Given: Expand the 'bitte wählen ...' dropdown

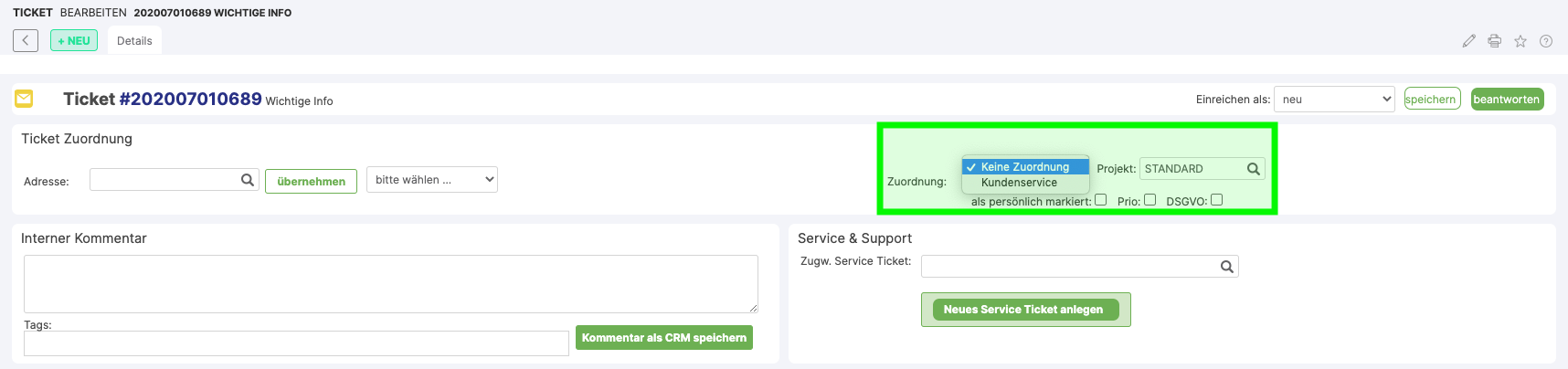Looking at the screenshot, I should pos(431,180).
